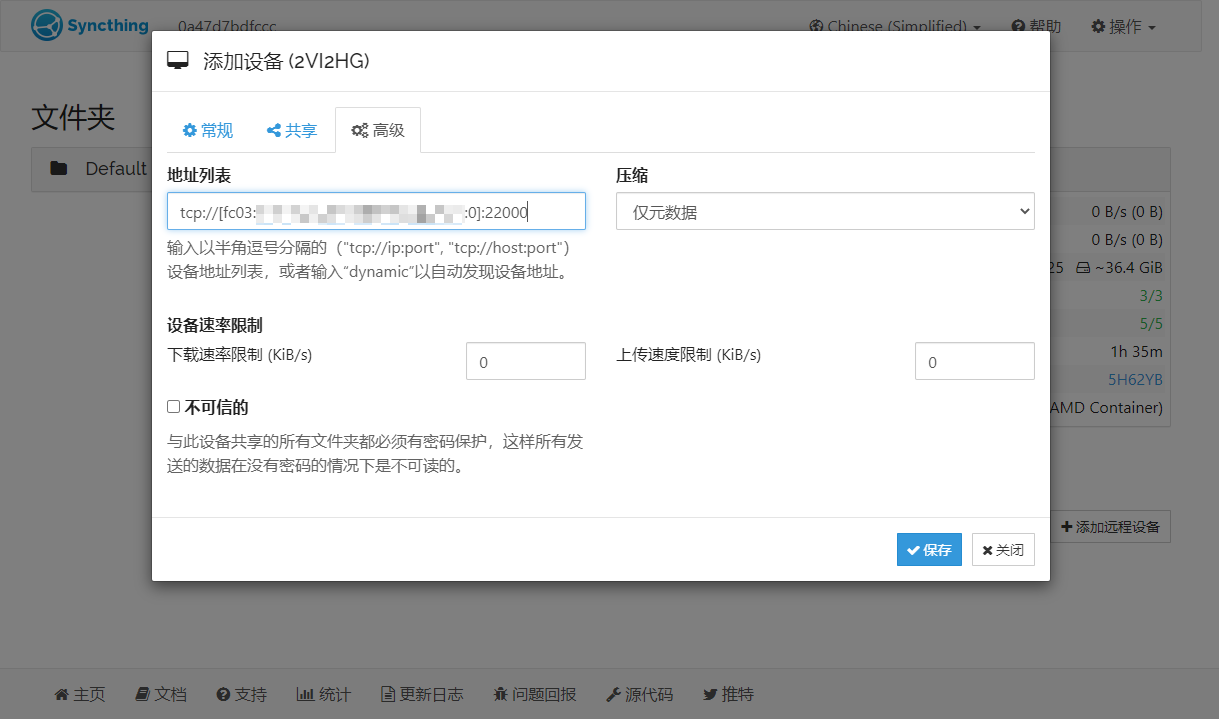The width and height of the screenshot is (1219, 719).
Task: Click the globe icon beside Chinese (Simplified)
Action: point(815,27)
